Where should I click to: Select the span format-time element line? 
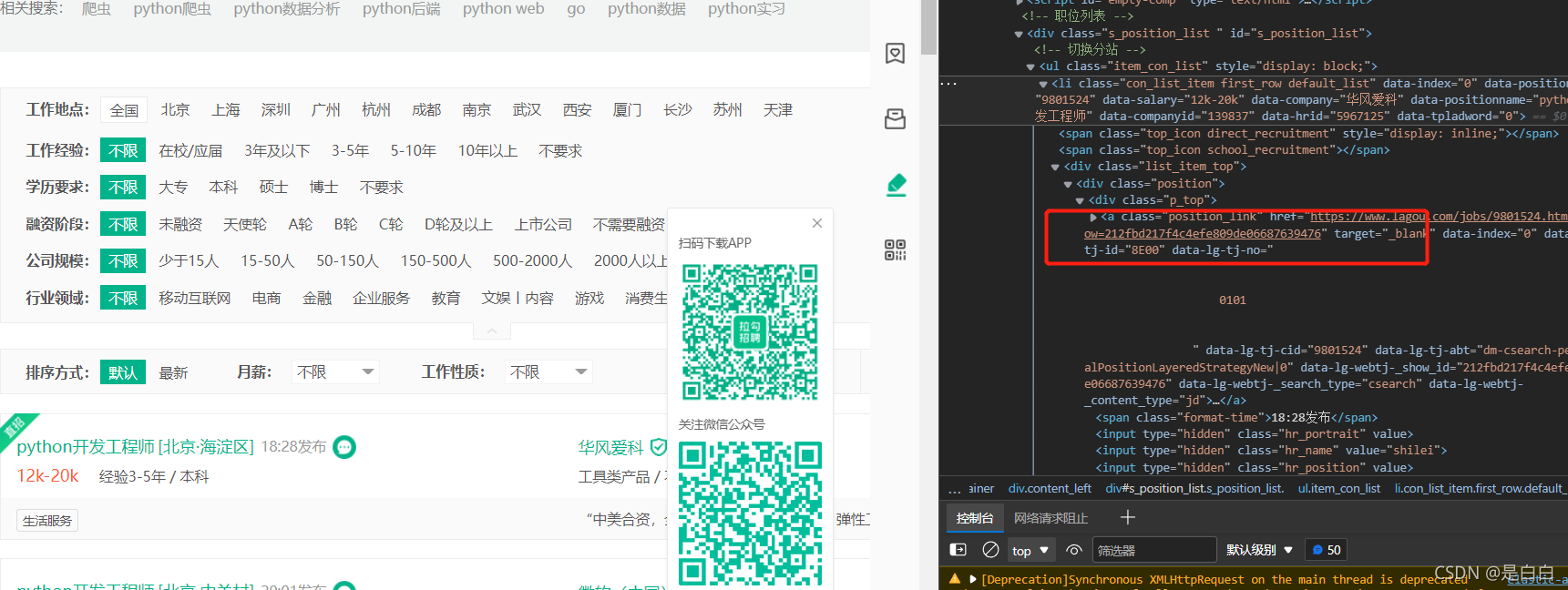[1236, 418]
